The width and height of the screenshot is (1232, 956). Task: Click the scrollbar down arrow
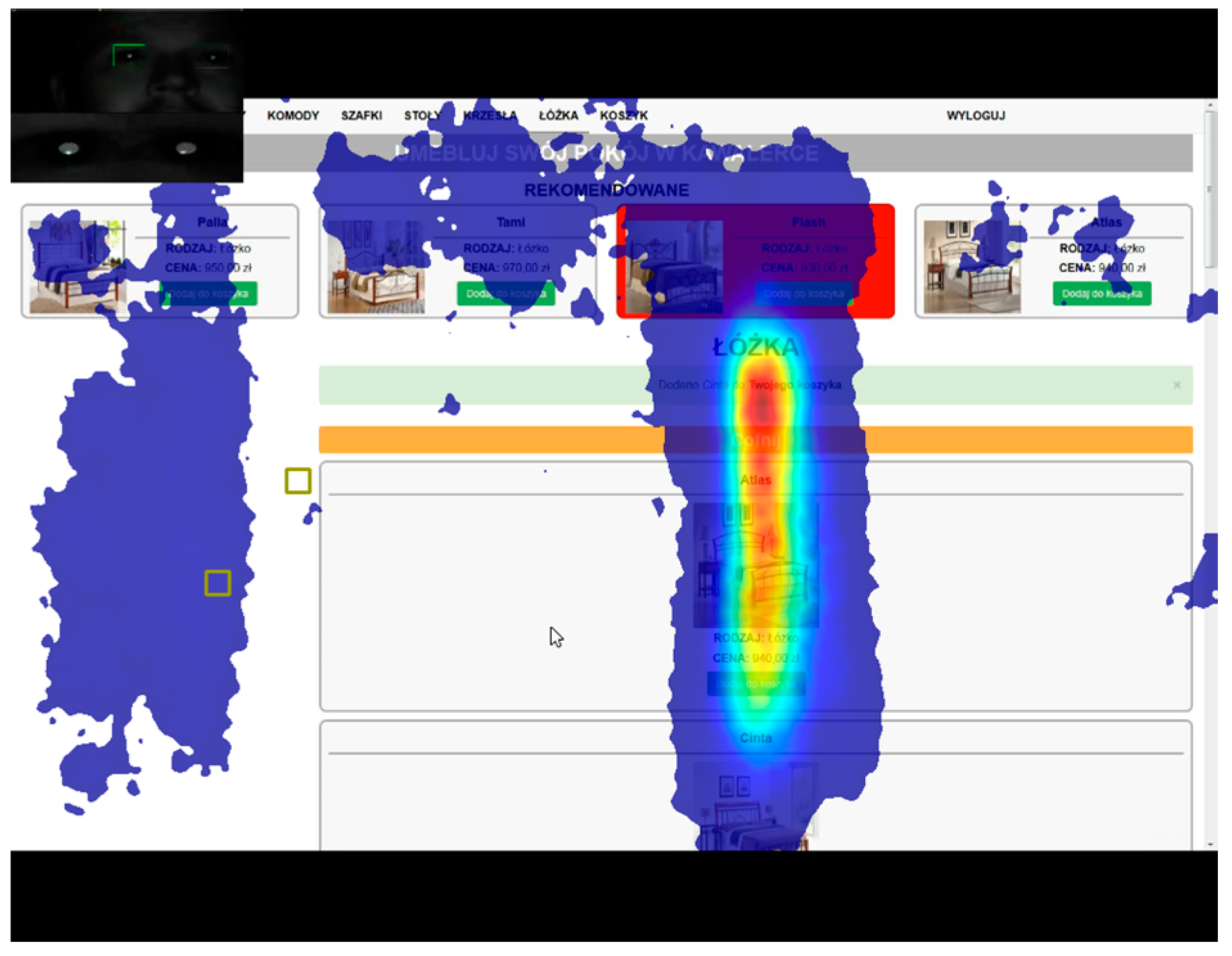click(1210, 844)
